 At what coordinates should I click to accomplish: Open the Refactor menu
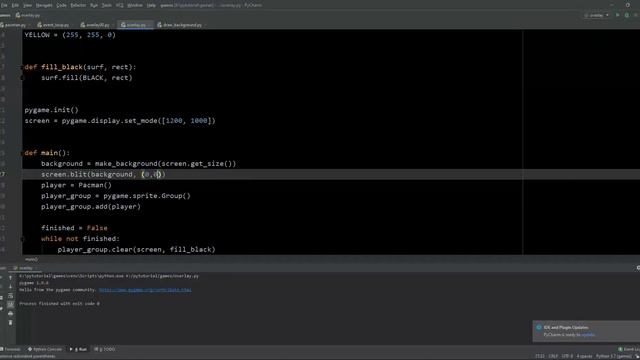tap(78, 5)
